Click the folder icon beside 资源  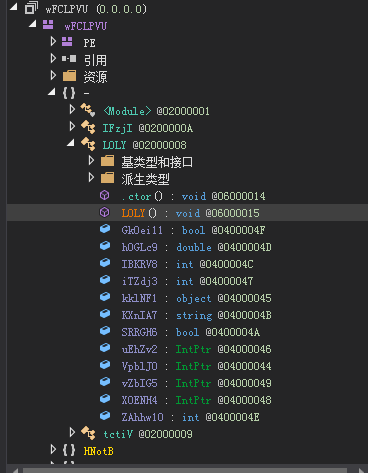pos(69,76)
